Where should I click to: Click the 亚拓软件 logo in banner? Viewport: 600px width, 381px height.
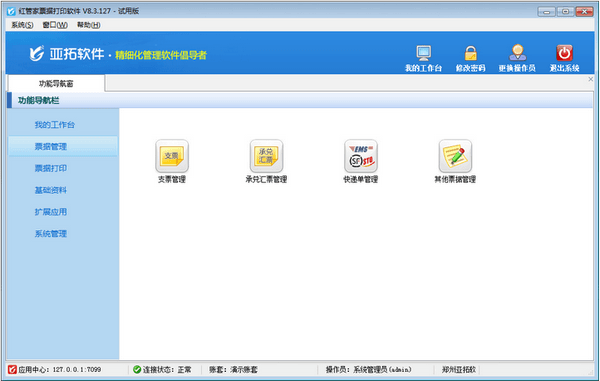tap(67, 54)
